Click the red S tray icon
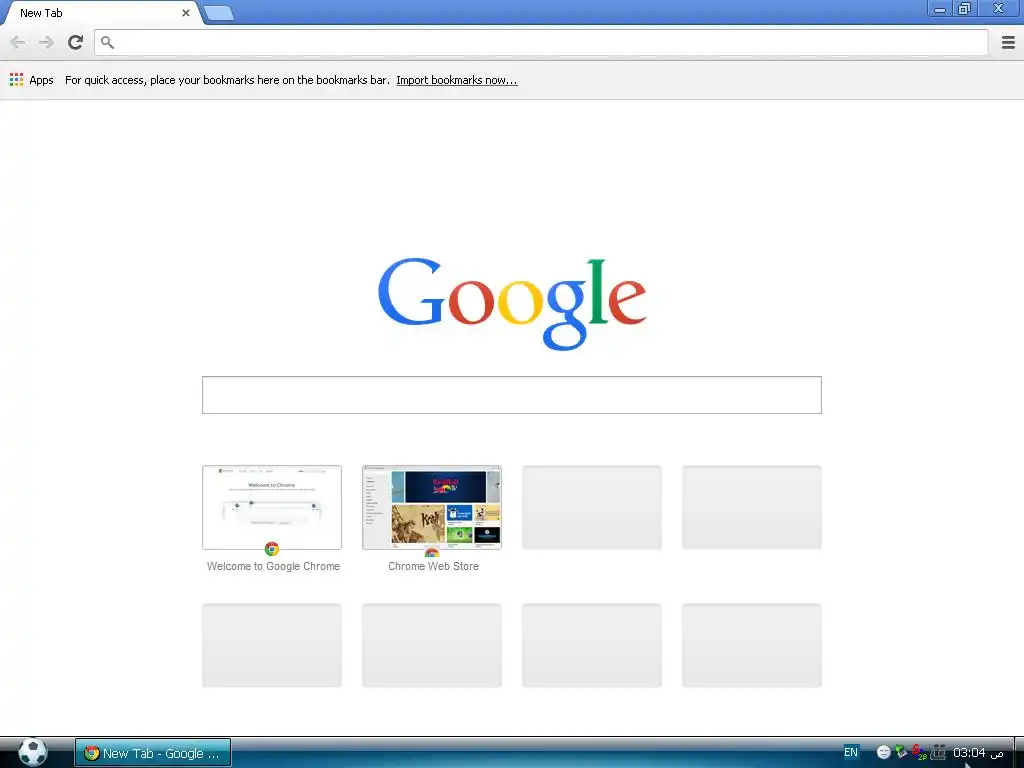1024x768 pixels. pyautogui.click(x=919, y=752)
